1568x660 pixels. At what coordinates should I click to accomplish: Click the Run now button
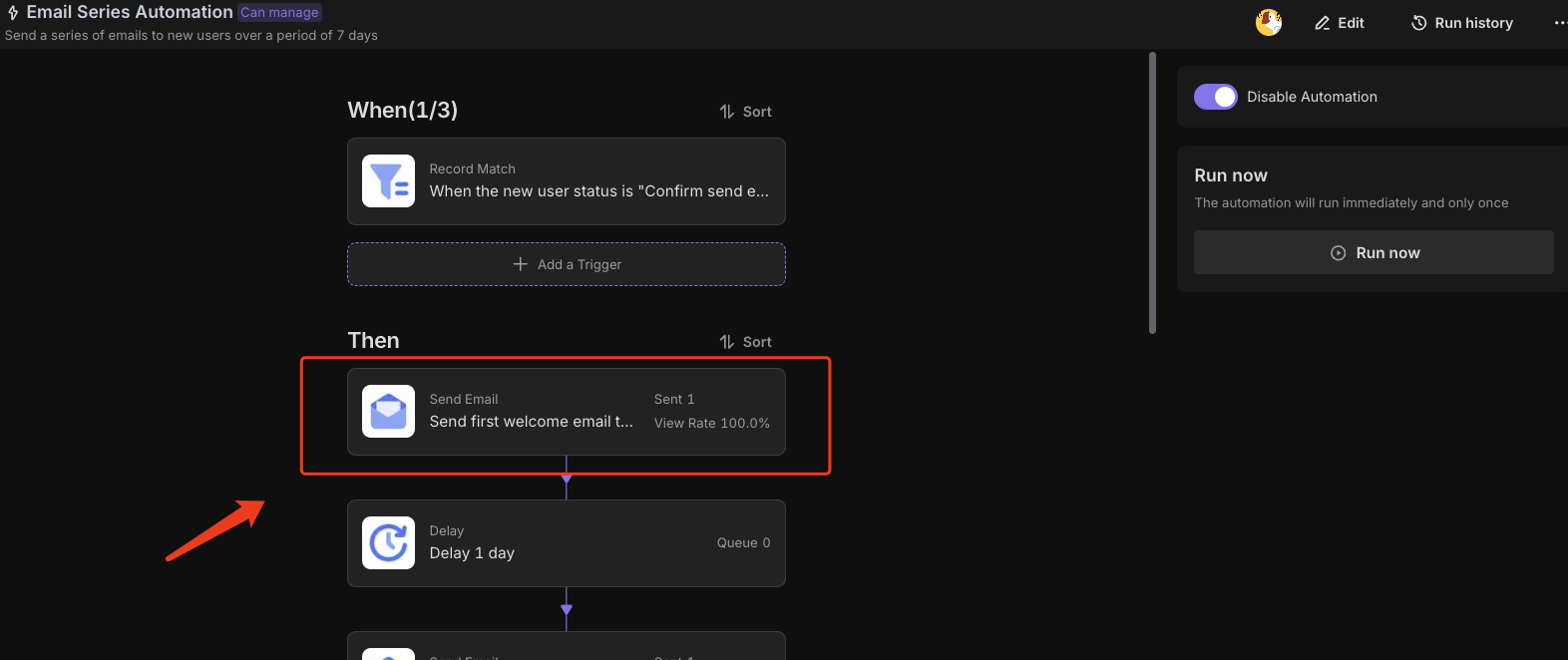[1373, 252]
